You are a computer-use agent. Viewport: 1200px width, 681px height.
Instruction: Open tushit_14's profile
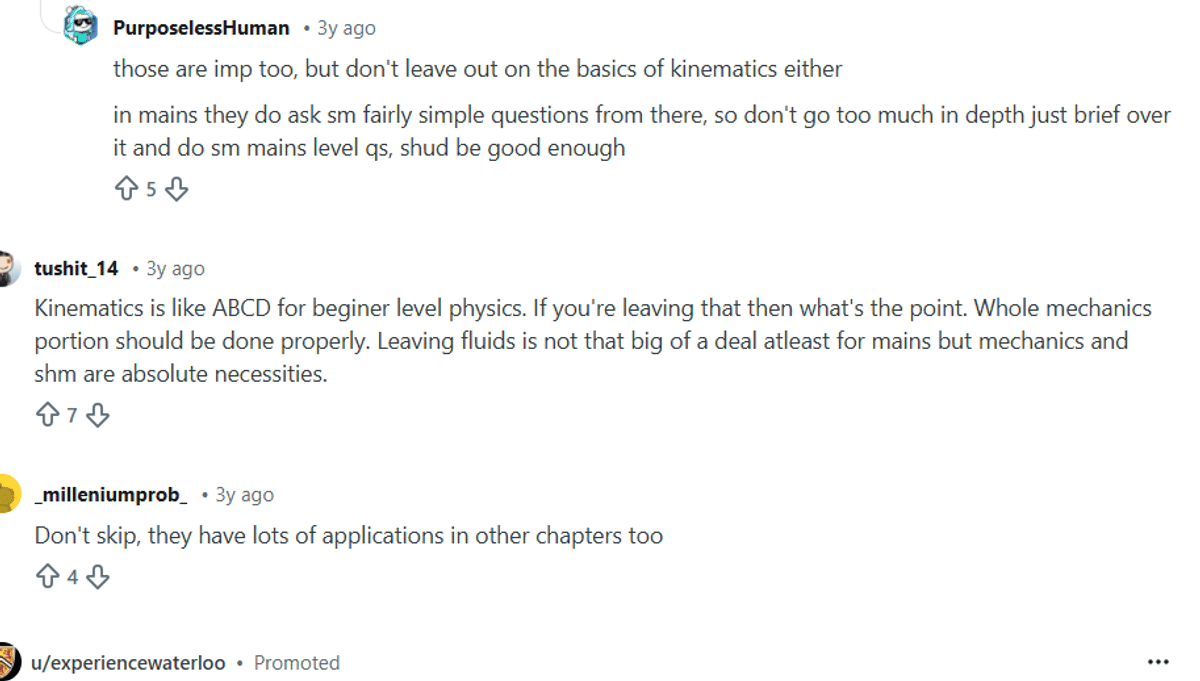click(75, 268)
